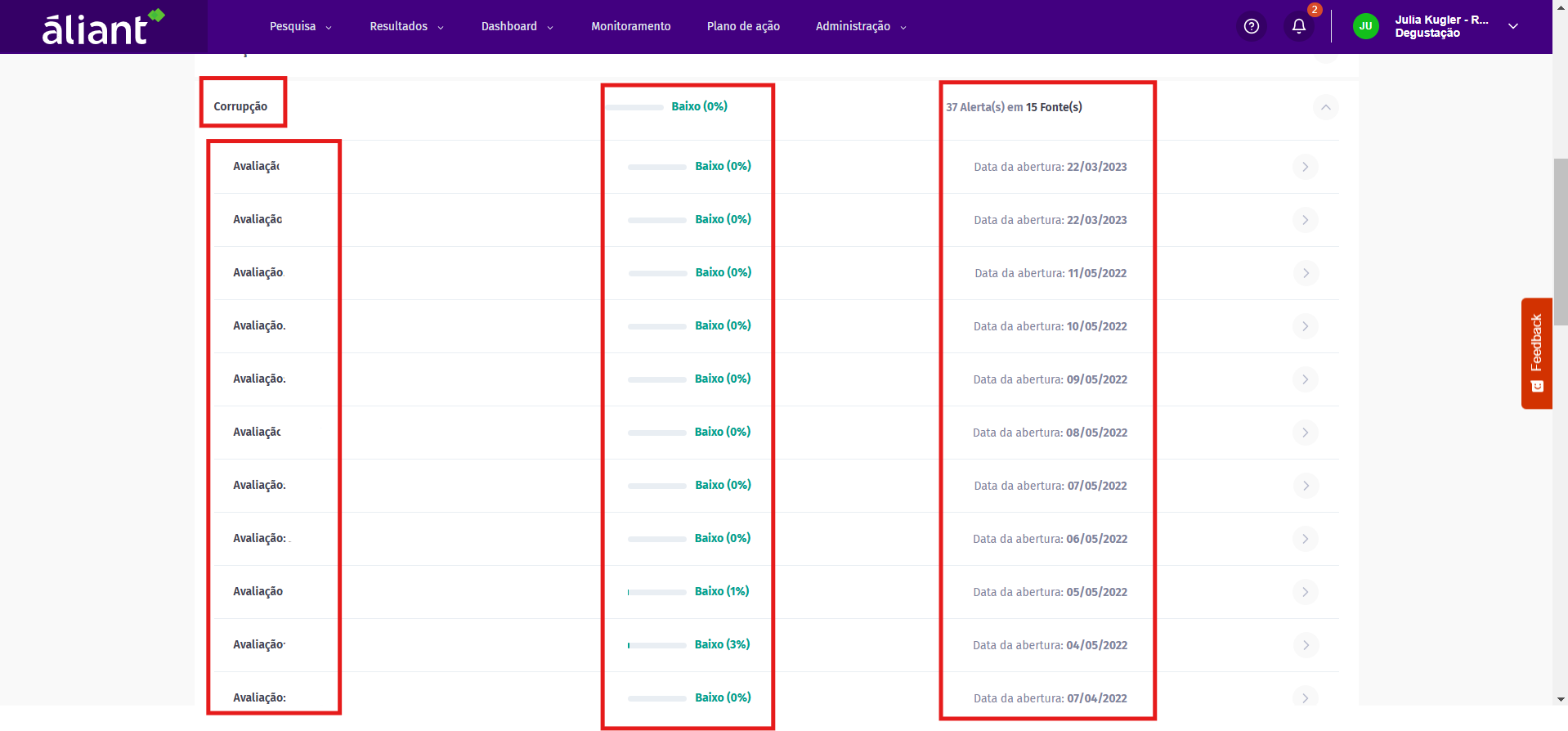Collapse the Corrupção section

click(x=1325, y=107)
